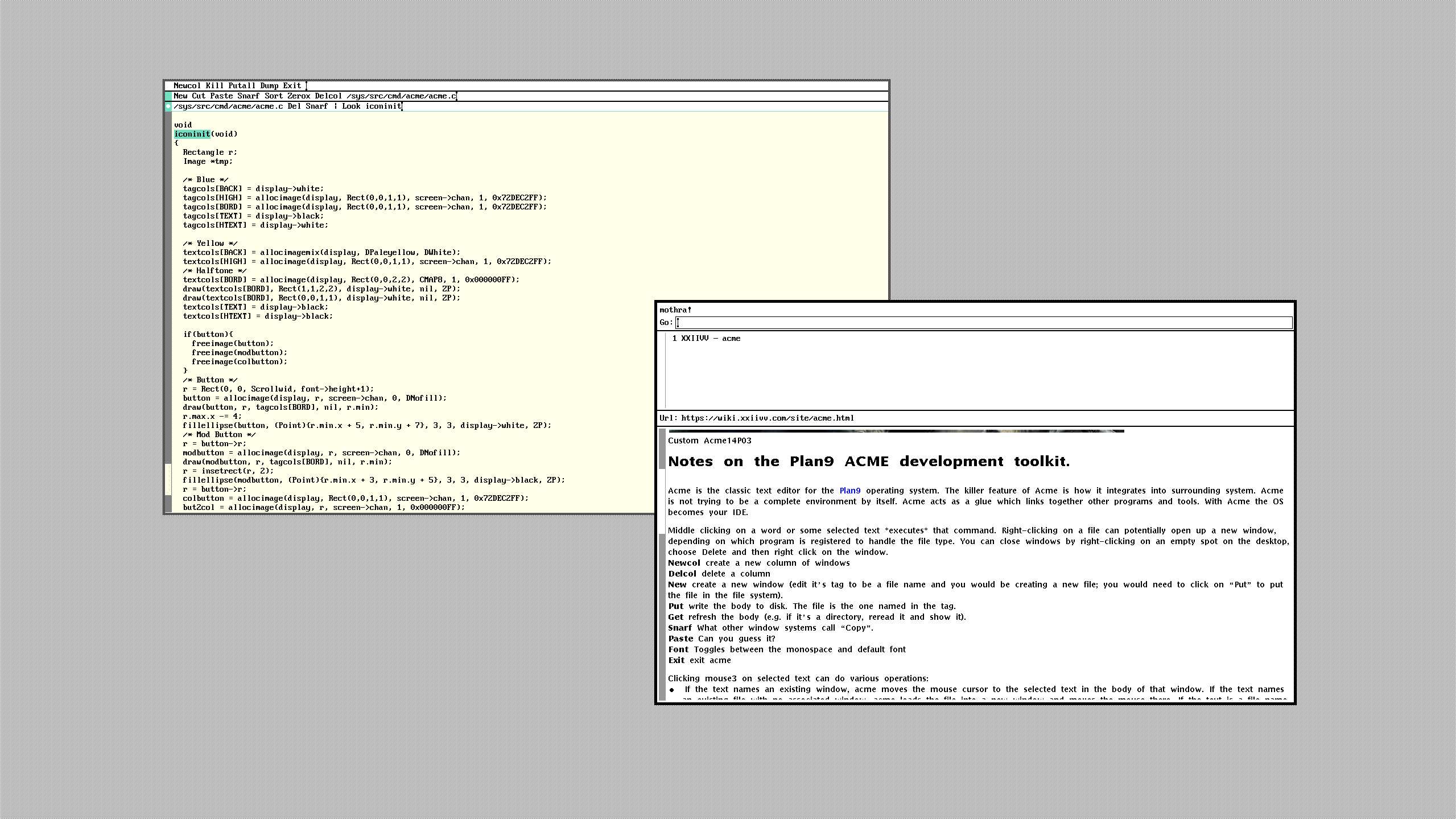Click Dump in the acme top tag
The height and width of the screenshot is (819, 1456).
click(269, 86)
